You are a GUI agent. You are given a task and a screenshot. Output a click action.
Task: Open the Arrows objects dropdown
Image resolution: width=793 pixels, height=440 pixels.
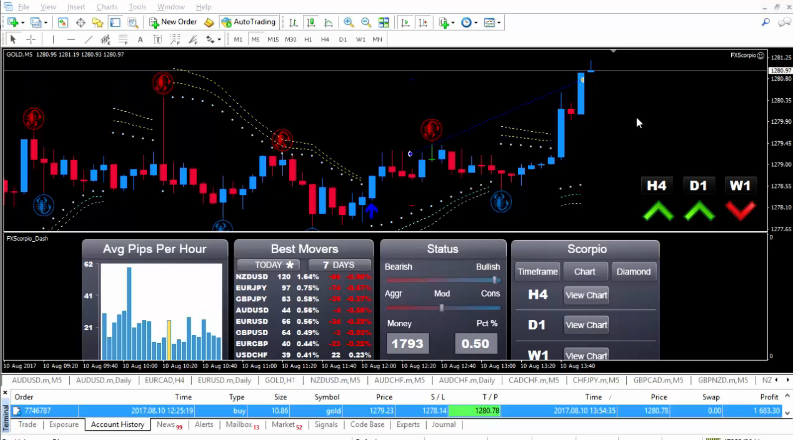(213, 39)
